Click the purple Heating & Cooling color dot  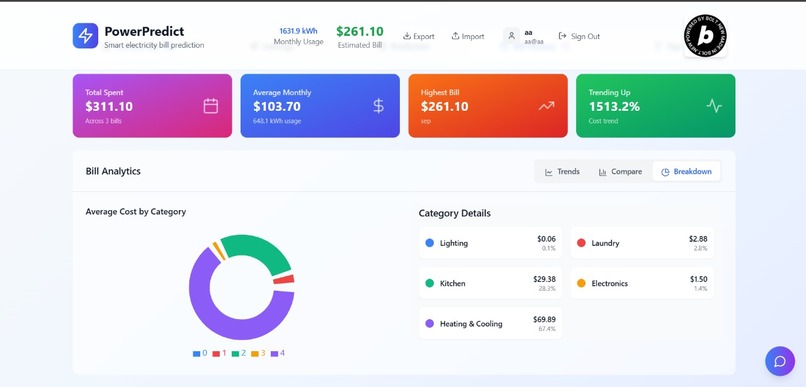click(430, 324)
